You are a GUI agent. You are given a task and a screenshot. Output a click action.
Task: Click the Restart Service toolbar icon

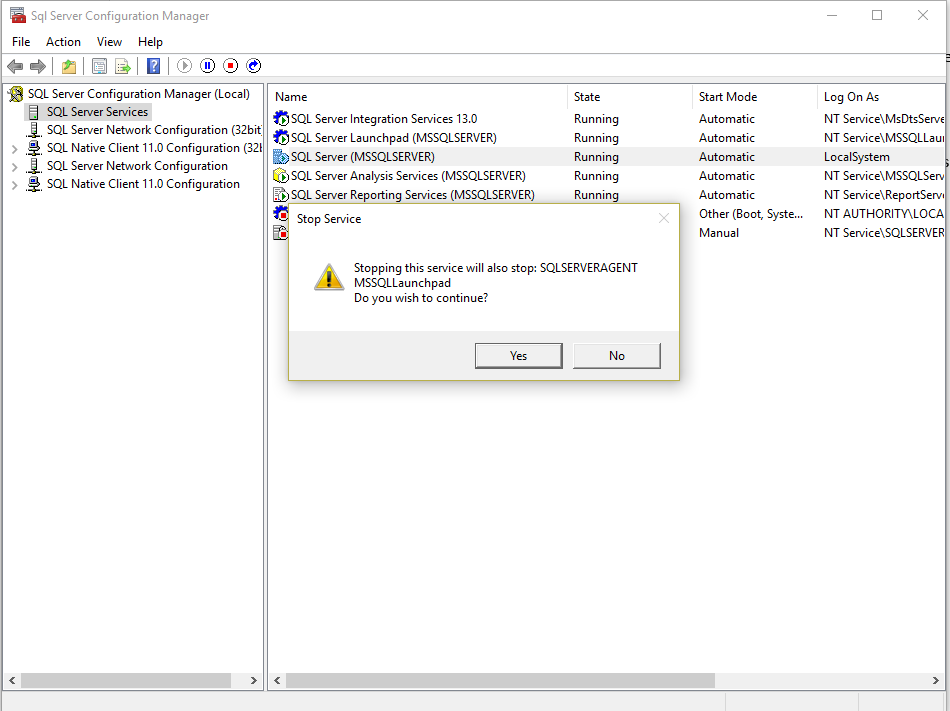[x=253, y=65]
